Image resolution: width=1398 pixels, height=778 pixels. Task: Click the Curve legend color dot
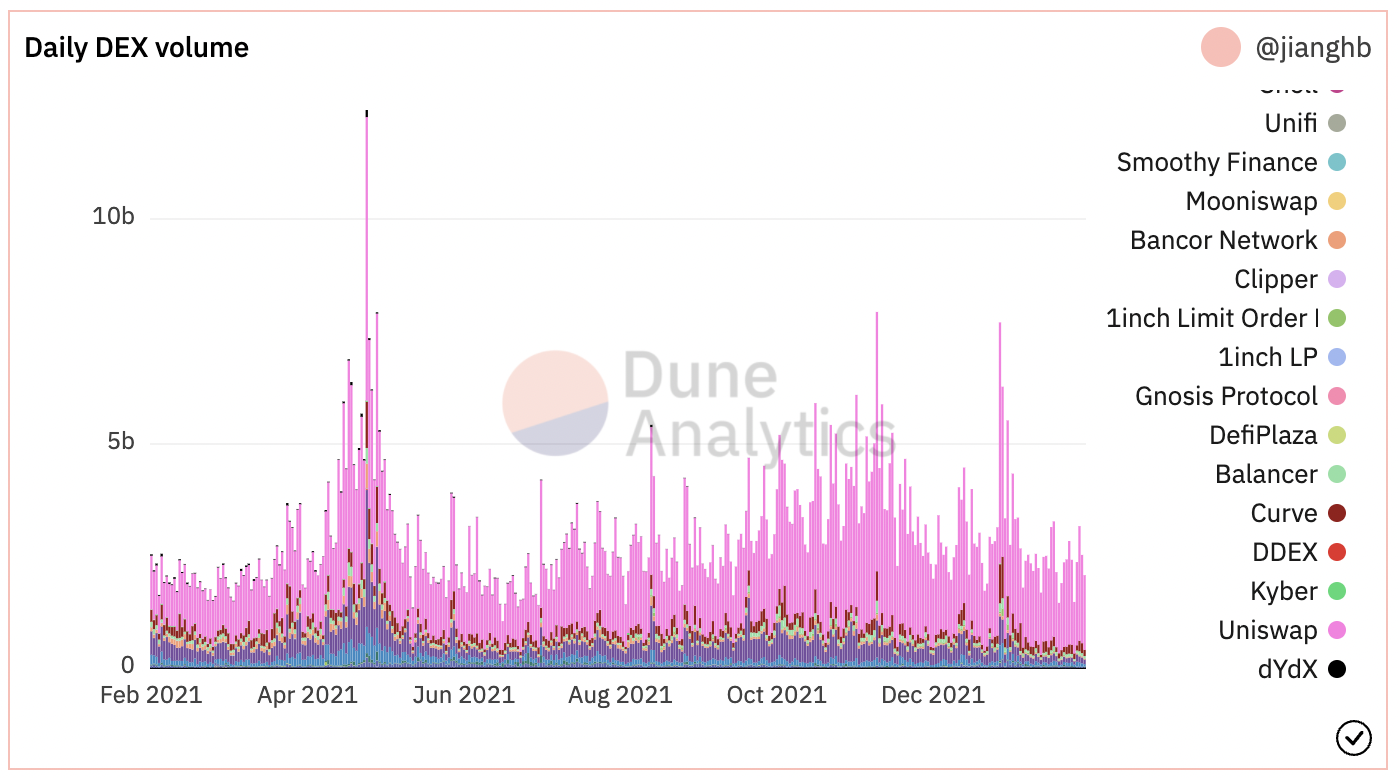click(x=1337, y=514)
